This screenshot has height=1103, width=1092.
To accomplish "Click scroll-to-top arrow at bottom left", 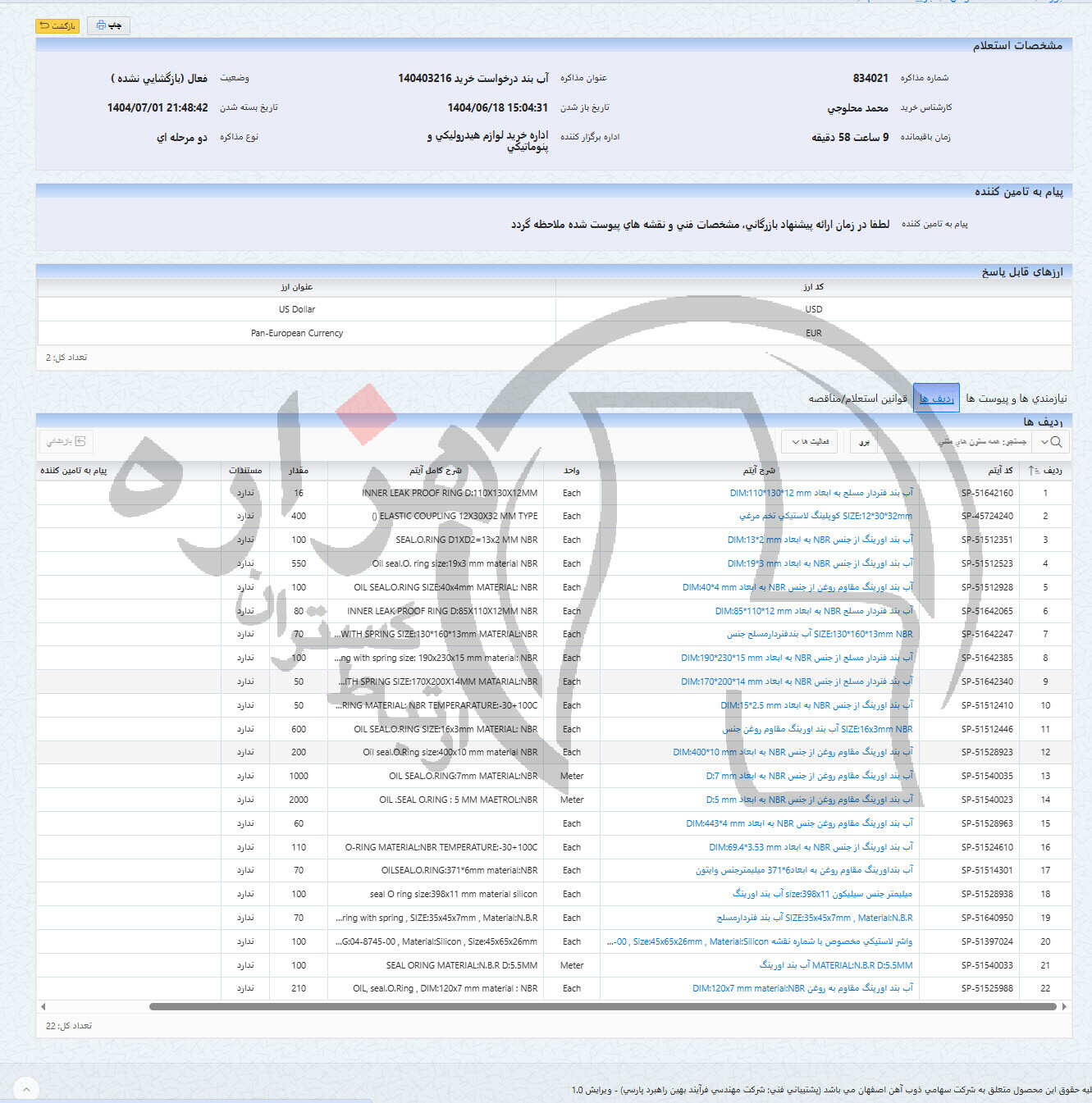I will (x=26, y=1090).
